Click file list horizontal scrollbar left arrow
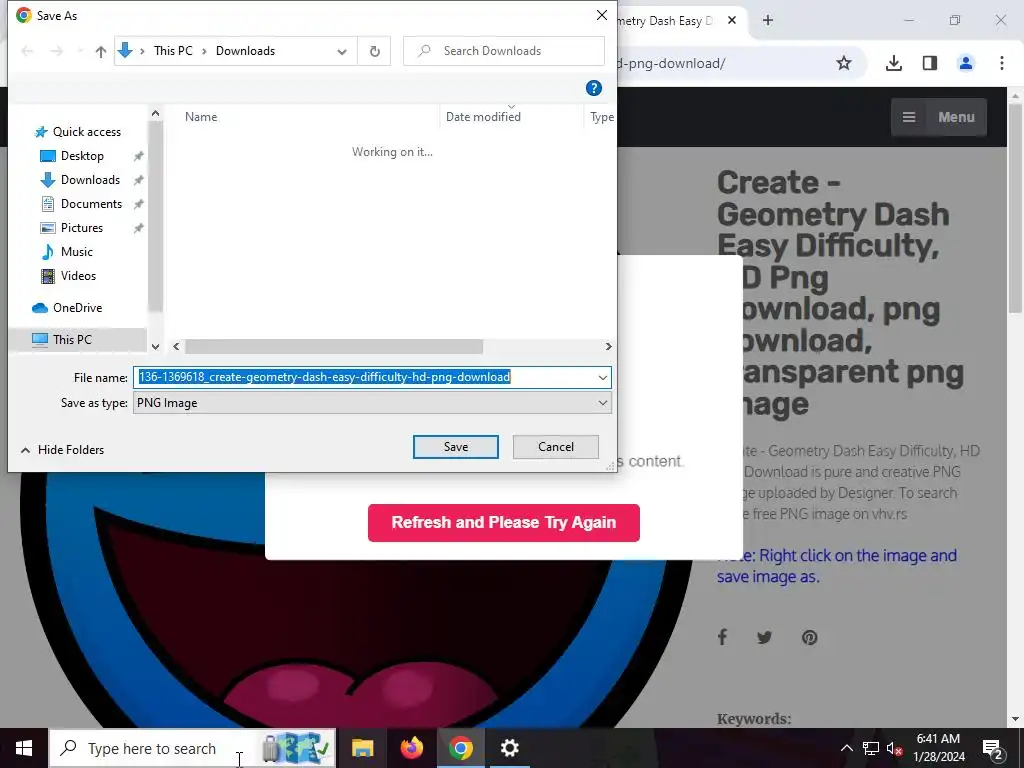The height and width of the screenshot is (768, 1024). (x=176, y=347)
